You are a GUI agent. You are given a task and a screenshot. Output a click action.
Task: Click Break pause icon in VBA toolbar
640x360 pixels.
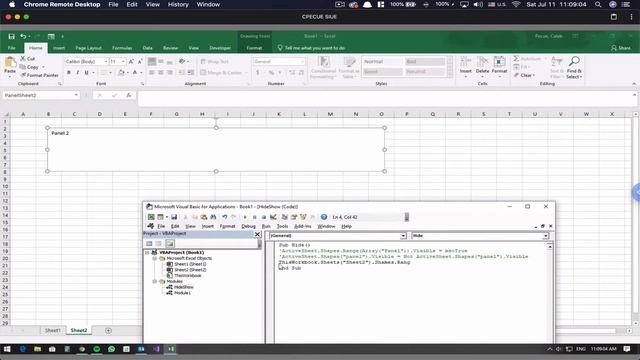(x=254, y=217)
